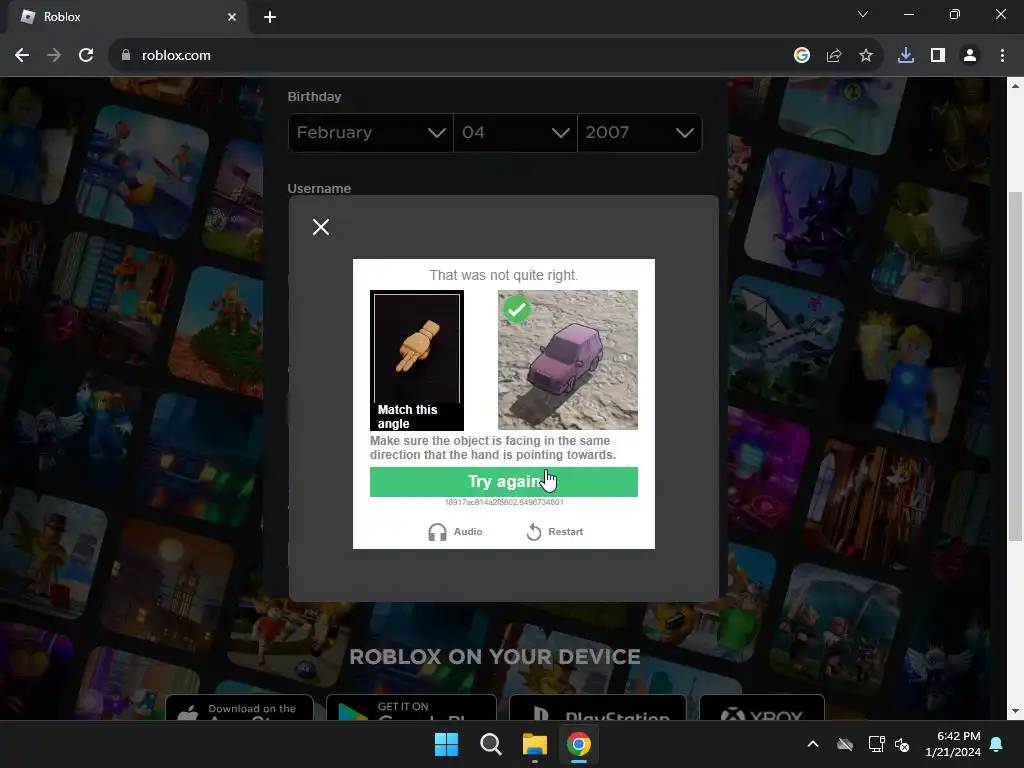The height and width of the screenshot is (768, 1024).
Task: Click the Xbox badge
Action: [x=762, y=709]
